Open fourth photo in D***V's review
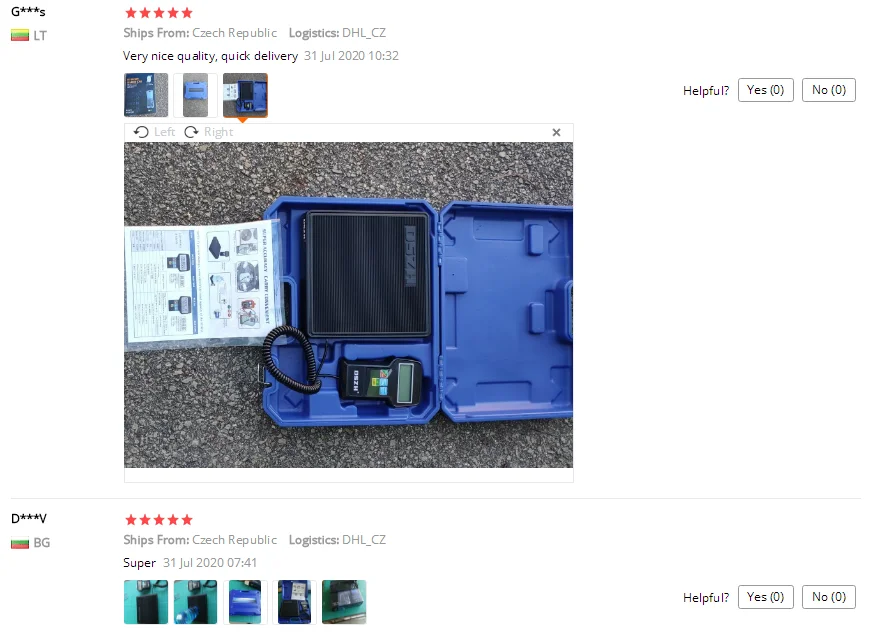Viewport: 870px width, 642px height. pos(295,602)
